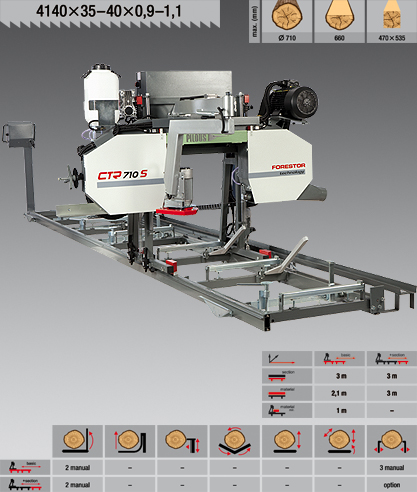This screenshot has width=417, height=492.
Task: Select the log loading arm icon
Action: [130, 441]
